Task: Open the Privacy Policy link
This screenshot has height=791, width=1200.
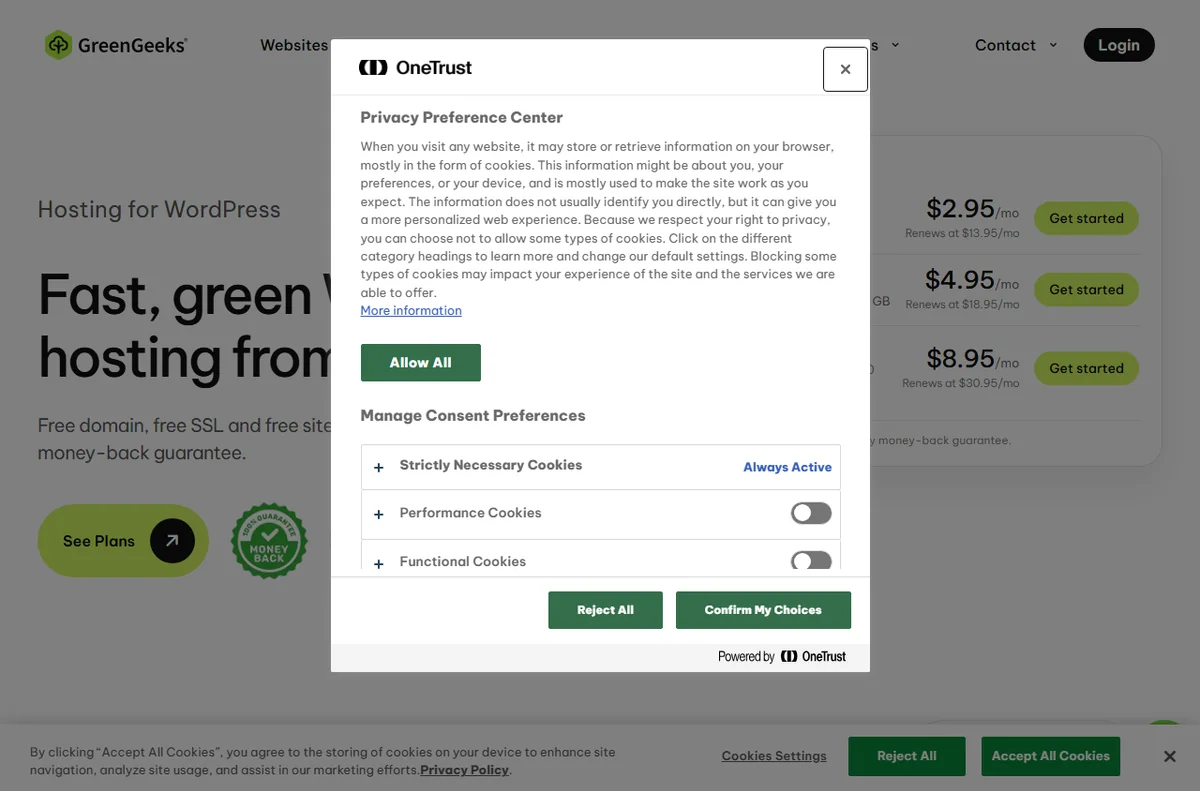Action: pos(464,770)
